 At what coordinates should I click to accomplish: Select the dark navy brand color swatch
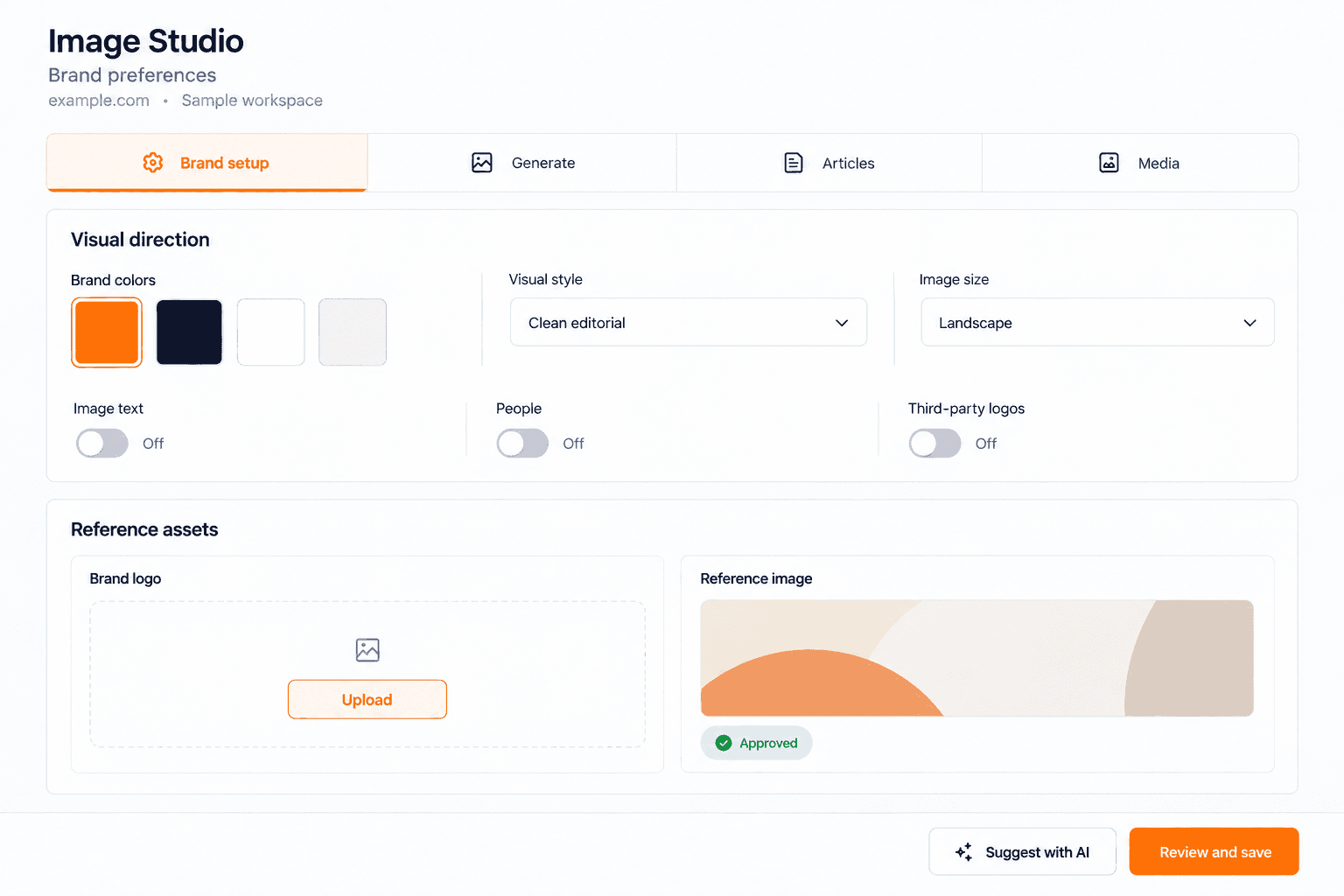(x=189, y=332)
